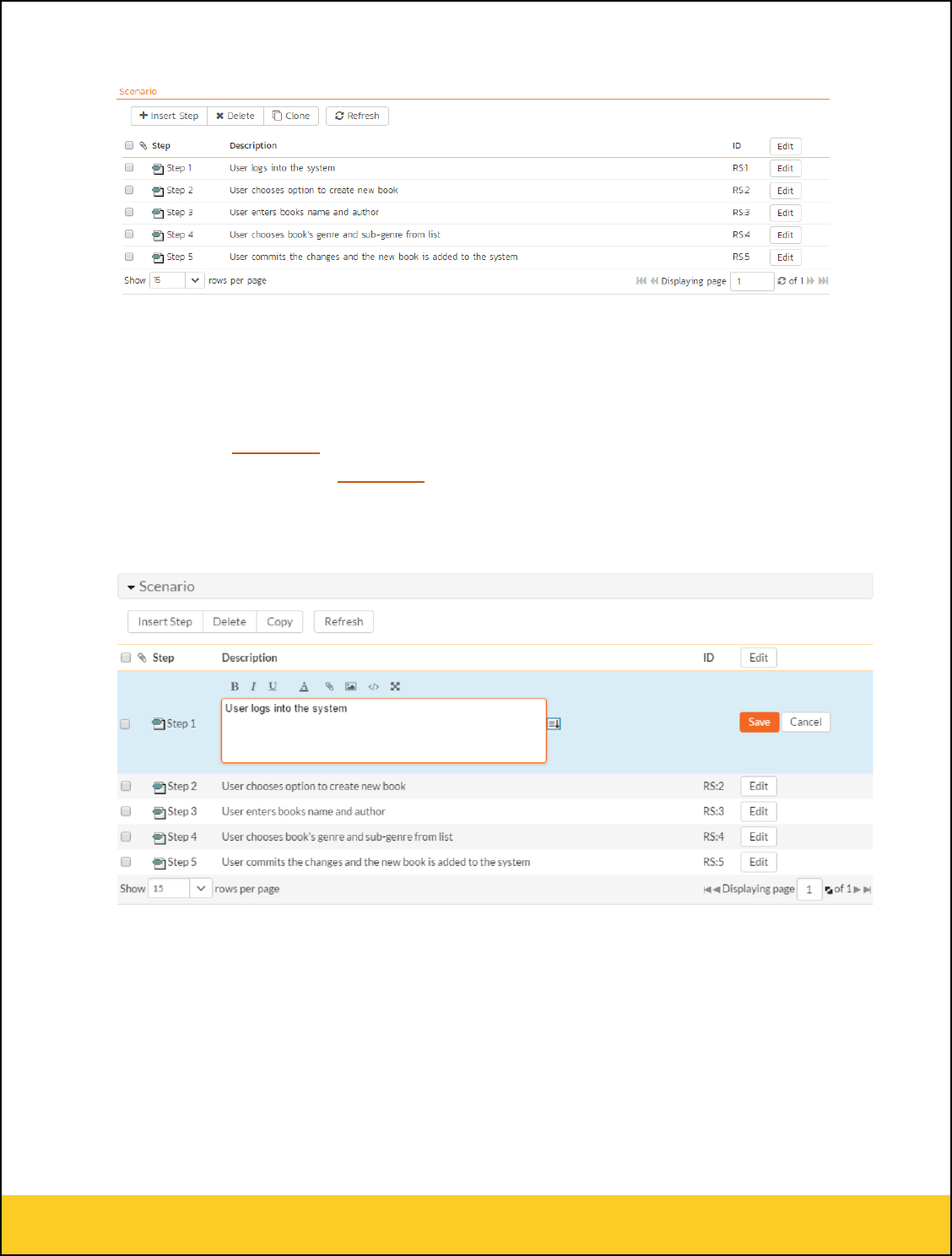The height and width of the screenshot is (1256, 952).
Task: Click the Clone button
Action: click(291, 116)
